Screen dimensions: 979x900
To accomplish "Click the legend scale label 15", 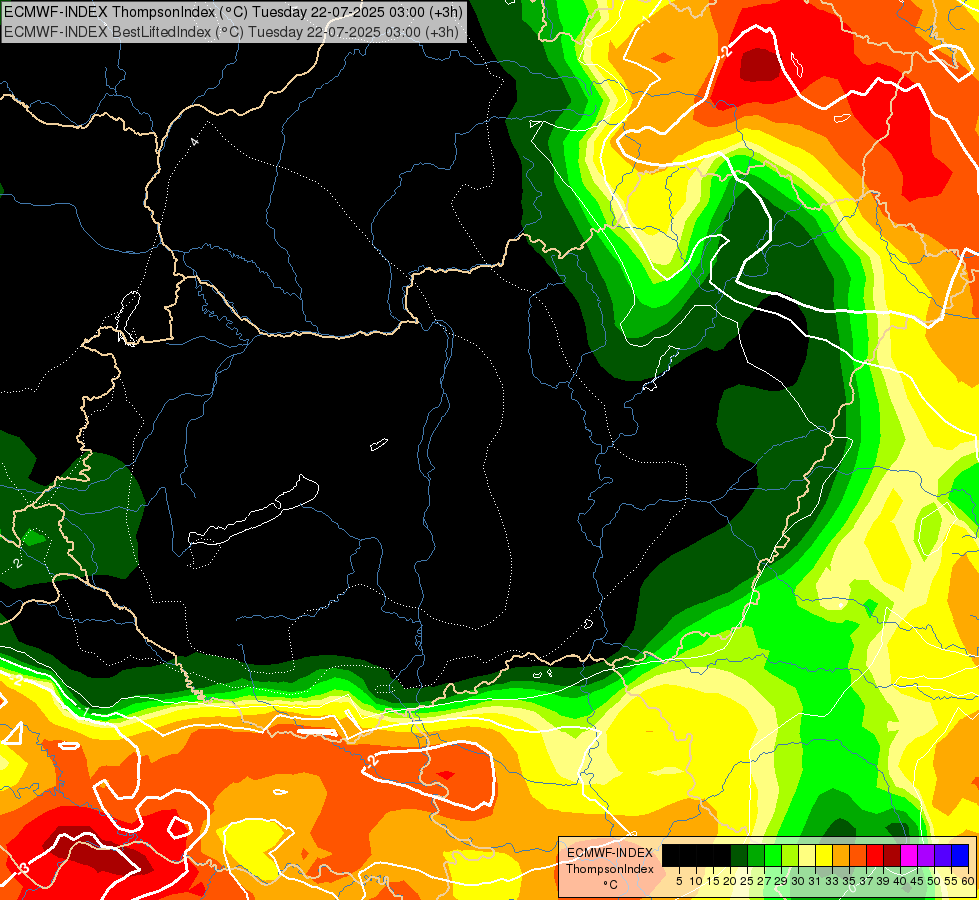I will coord(714,881).
